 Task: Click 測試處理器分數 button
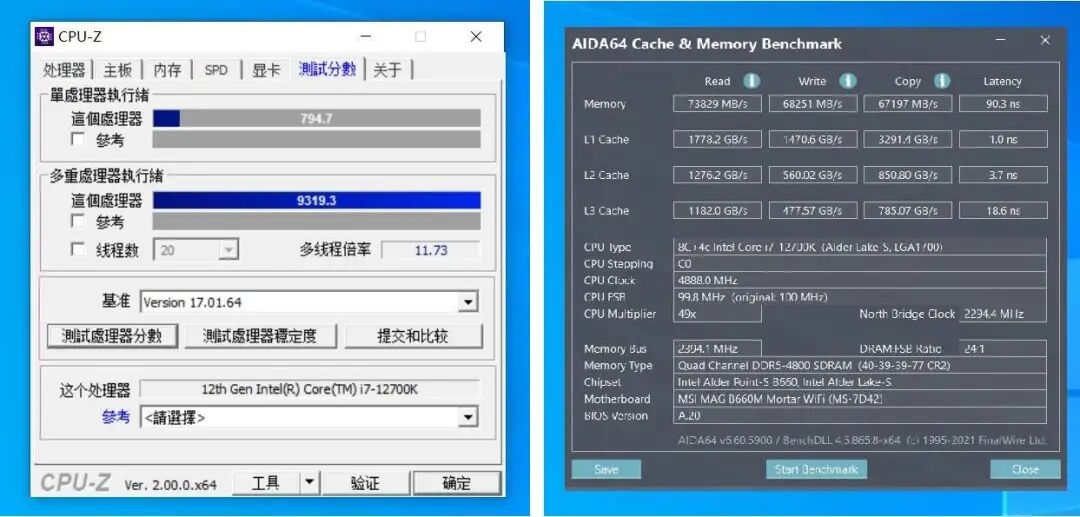112,336
